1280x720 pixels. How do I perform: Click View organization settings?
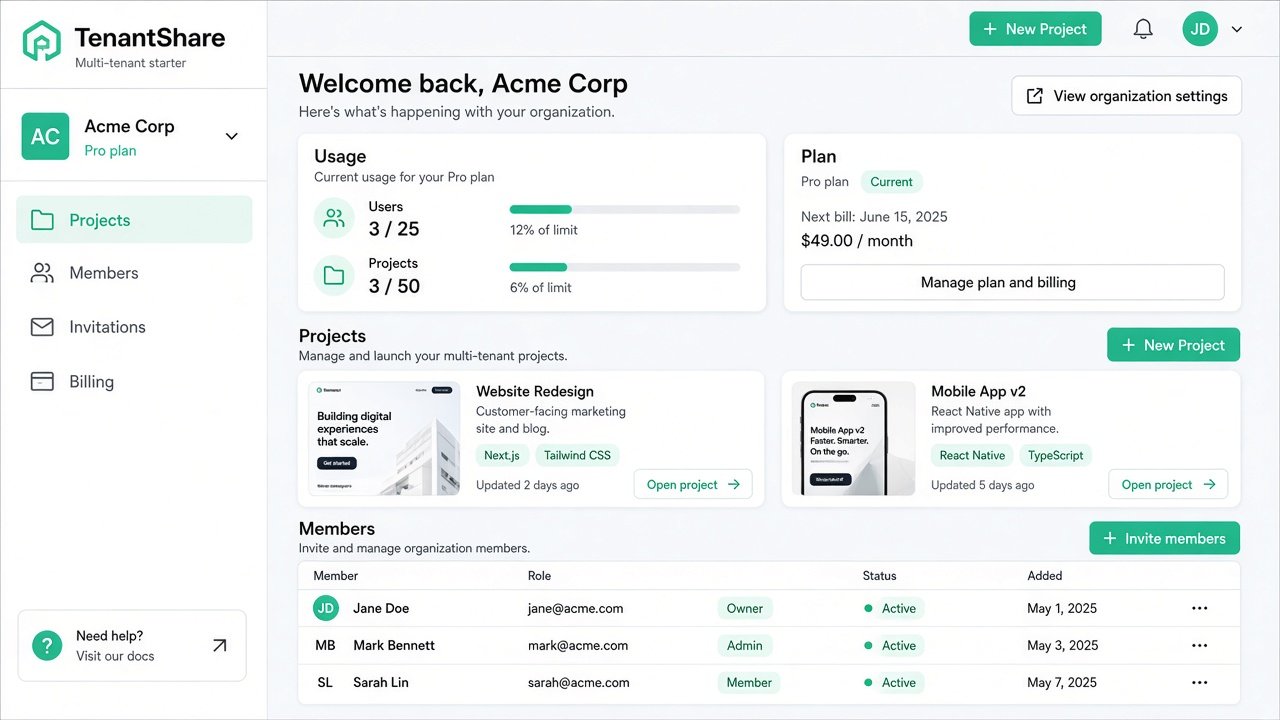[1127, 96]
